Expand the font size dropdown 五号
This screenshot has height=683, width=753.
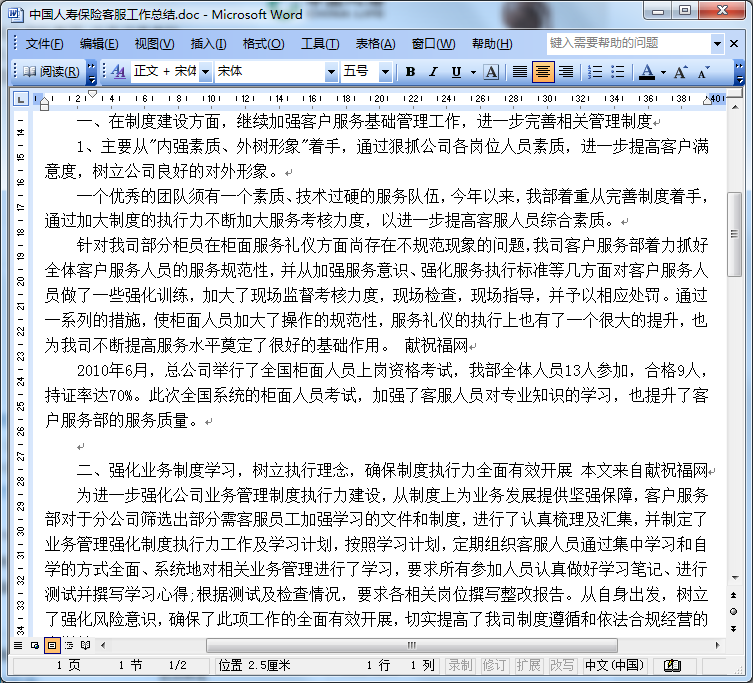[x=385, y=72]
